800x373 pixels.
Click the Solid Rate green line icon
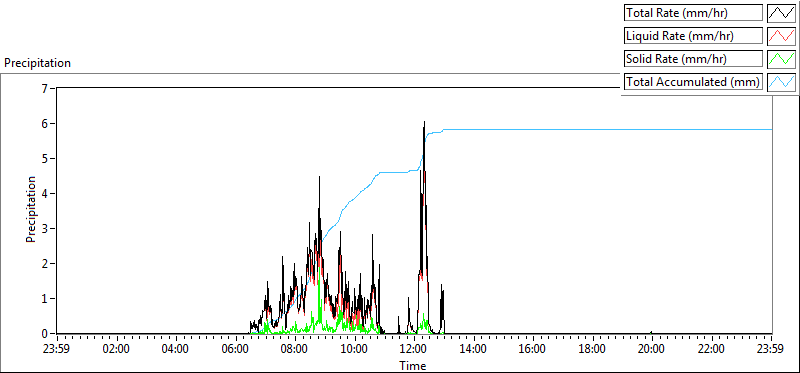point(782,59)
